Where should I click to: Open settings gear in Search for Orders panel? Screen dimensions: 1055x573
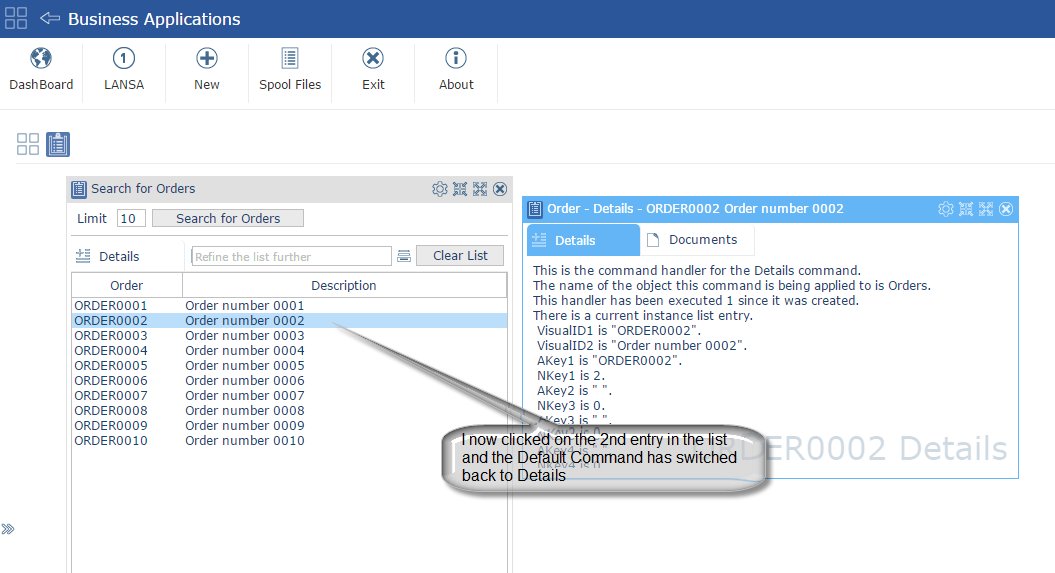439,189
